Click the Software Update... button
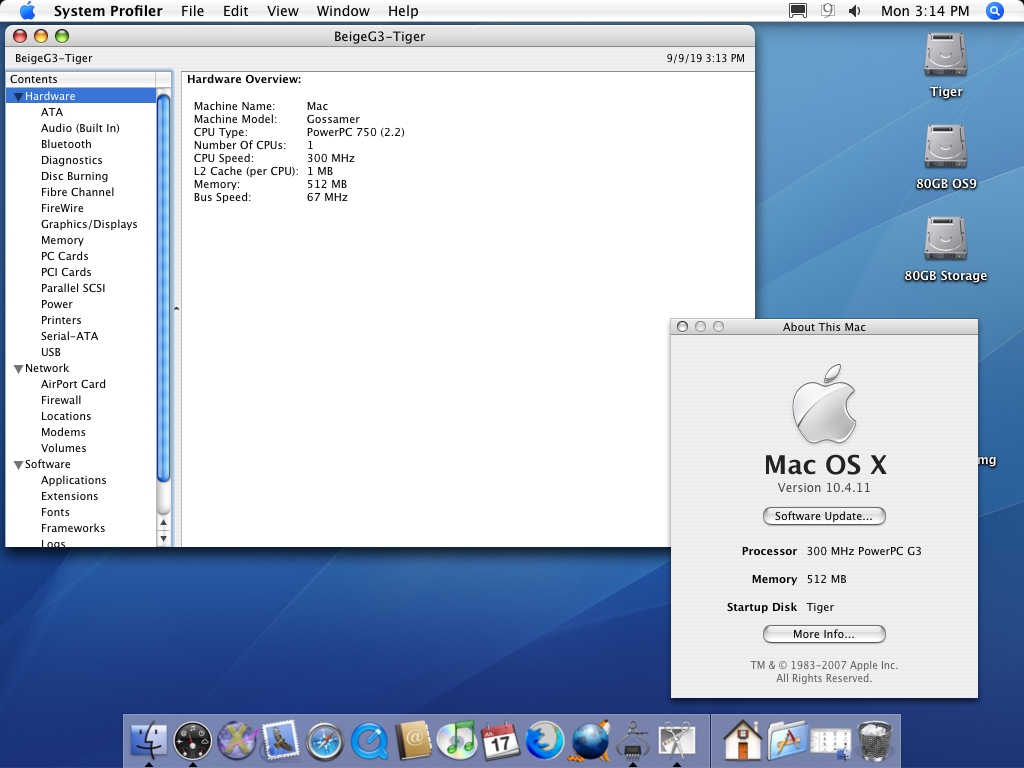Image resolution: width=1024 pixels, height=768 pixels. tap(824, 516)
